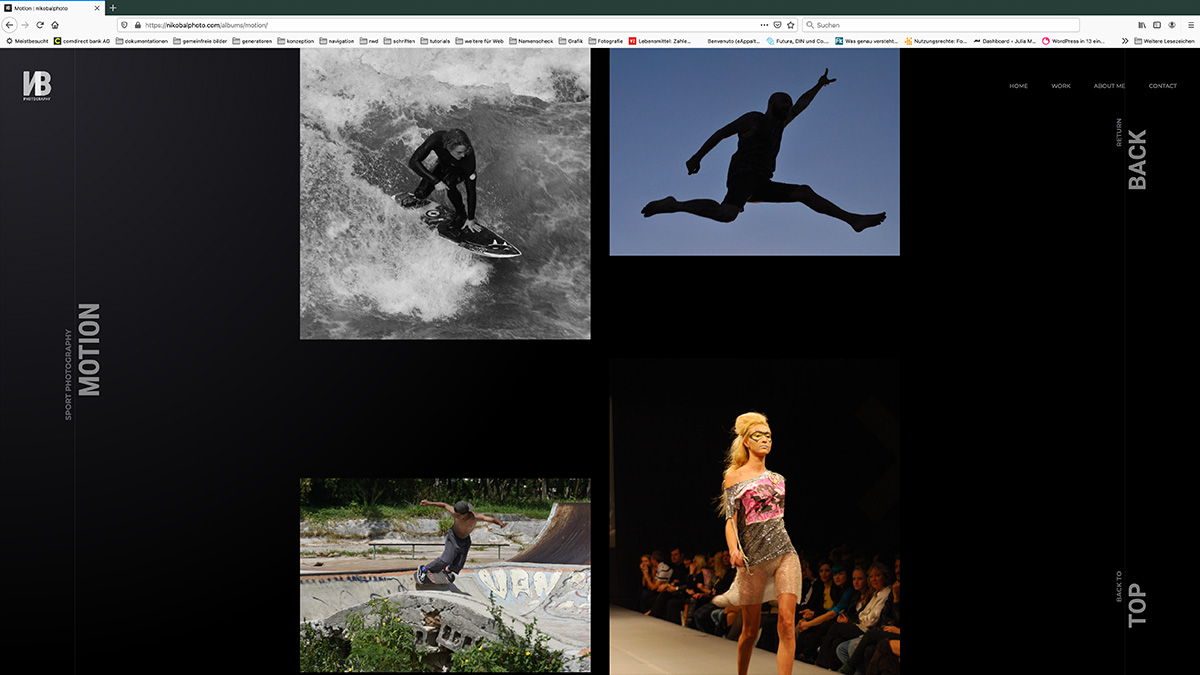Bookmark this page with the star icon
The width and height of the screenshot is (1200, 675).
[791, 24]
